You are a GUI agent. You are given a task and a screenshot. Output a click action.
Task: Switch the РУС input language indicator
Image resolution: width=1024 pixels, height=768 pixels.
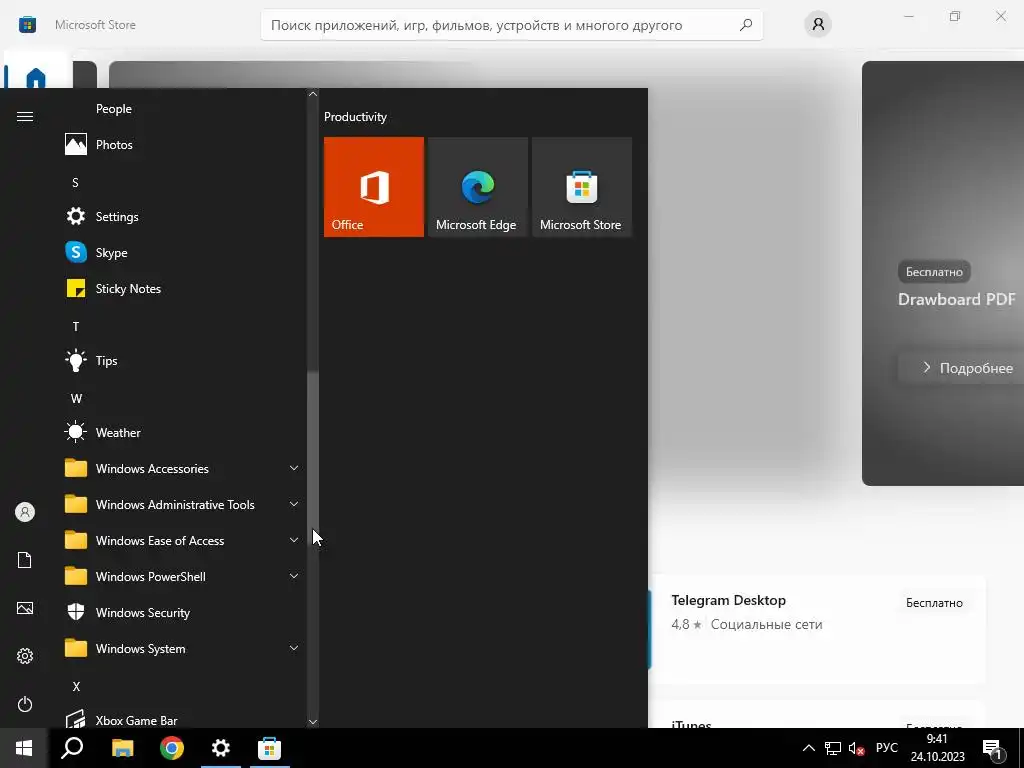pyautogui.click(x=886, y=748)
